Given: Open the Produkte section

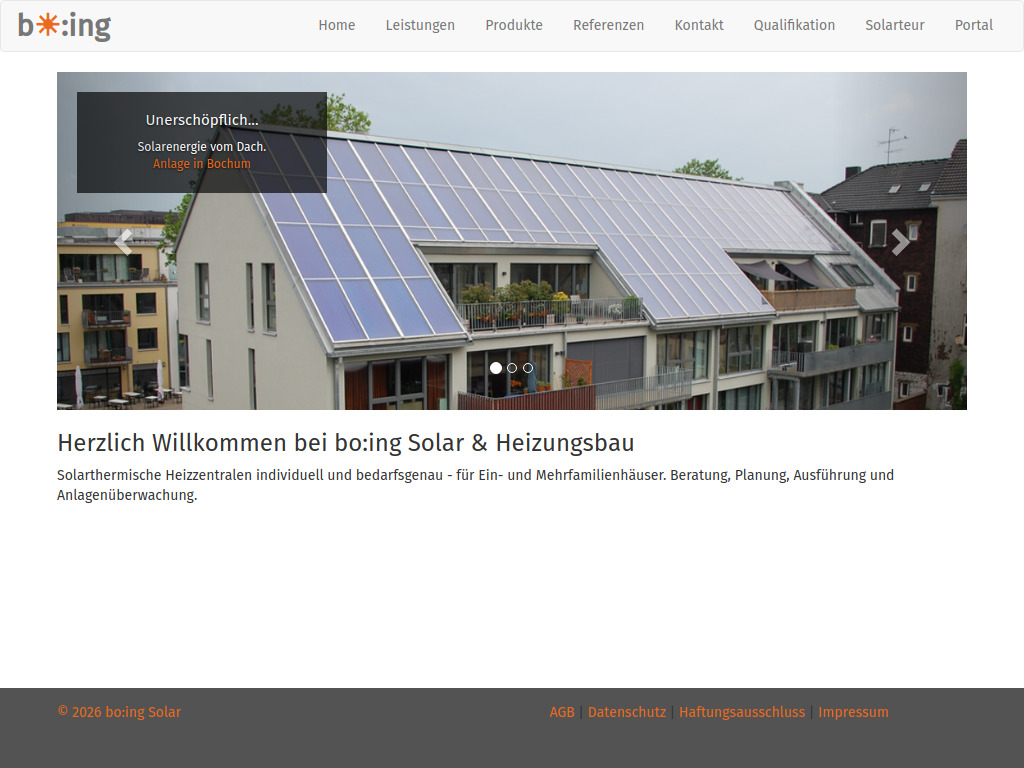Looking at the screenshot, I should (514, 25).
